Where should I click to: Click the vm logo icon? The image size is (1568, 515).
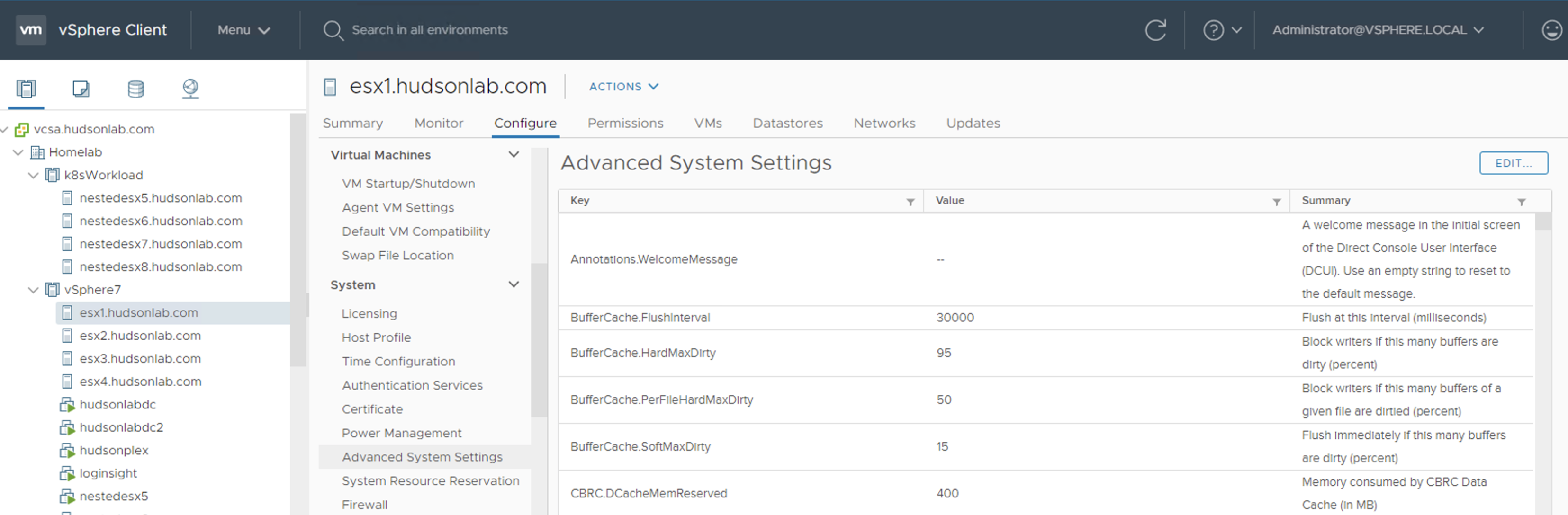pos(30,30)
